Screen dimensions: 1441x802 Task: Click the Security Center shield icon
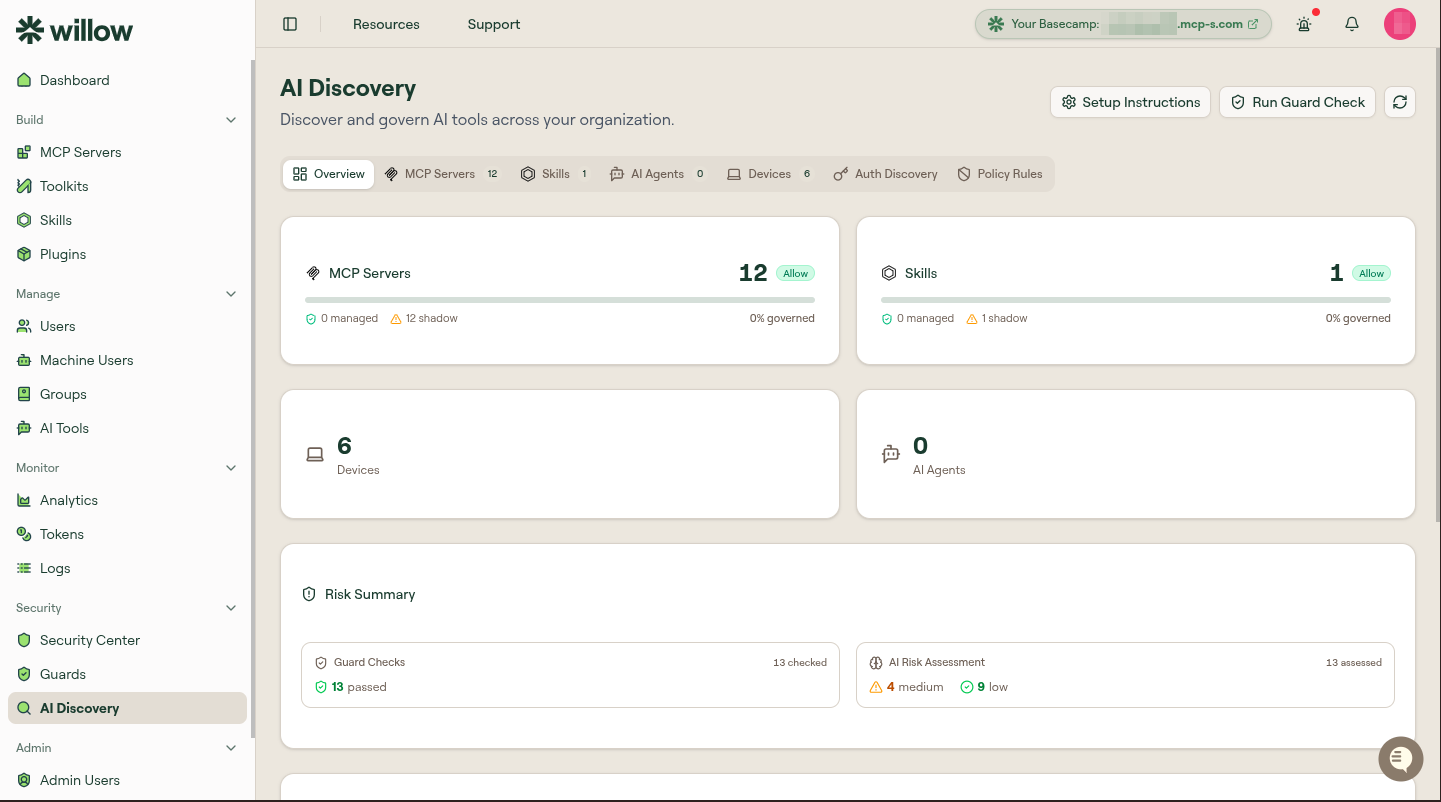coord(24,640)
